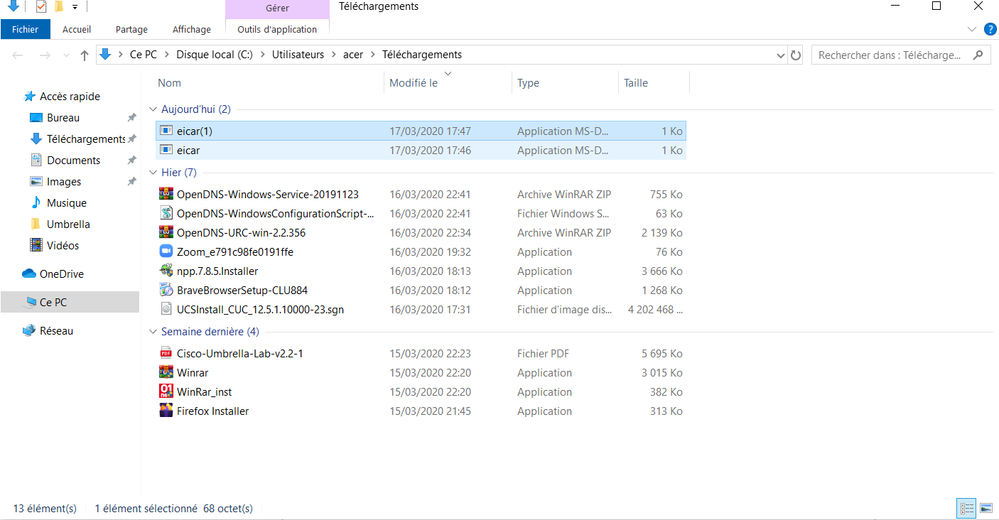Click the properties checkmark icon in title bar
This screenshot has height=520, width=999.
(x=41, y=7)
